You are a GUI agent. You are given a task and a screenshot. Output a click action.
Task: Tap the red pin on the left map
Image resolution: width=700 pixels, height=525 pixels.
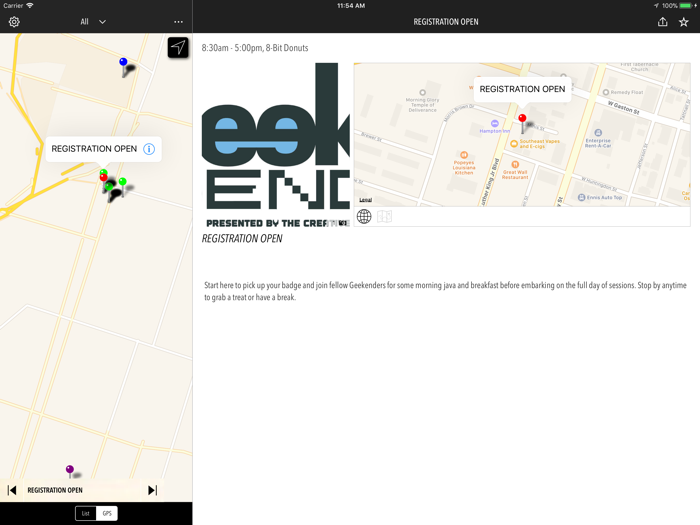click(x=104, y=178)
